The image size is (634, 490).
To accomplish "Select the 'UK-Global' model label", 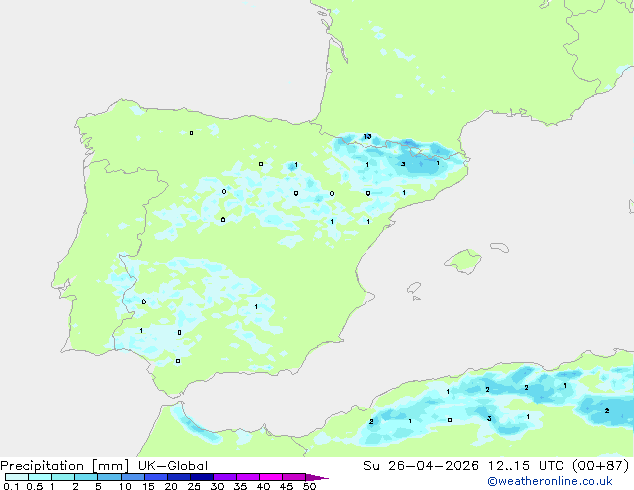I will (x=173, y=466).
